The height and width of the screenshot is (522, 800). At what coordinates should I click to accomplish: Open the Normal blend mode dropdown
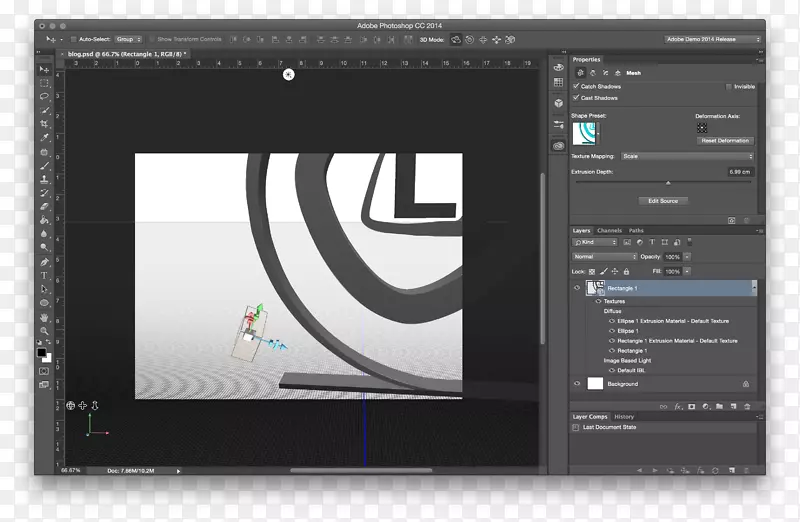coord(604,257)
